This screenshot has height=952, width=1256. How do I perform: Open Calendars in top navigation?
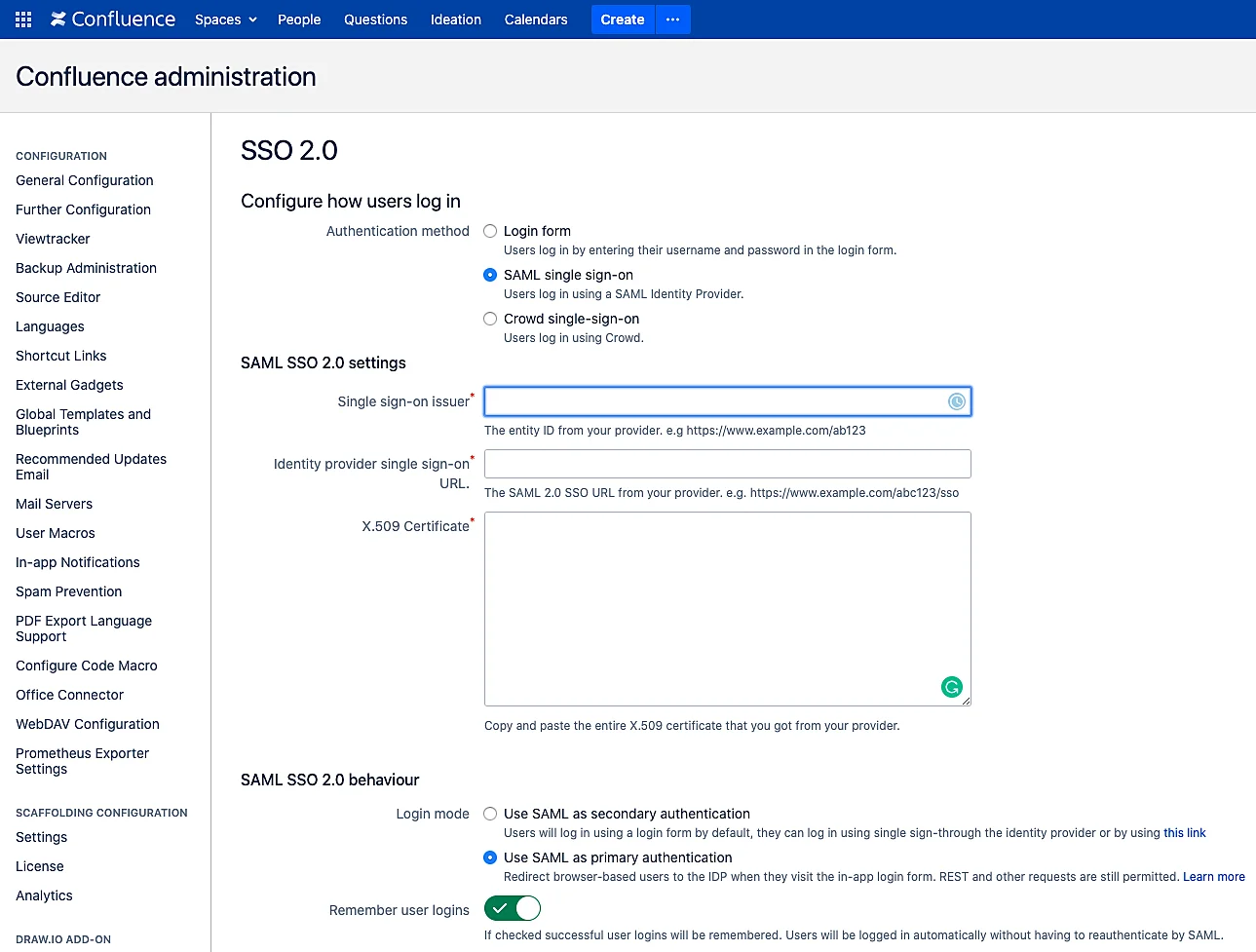pyautogui.click(x=536, y=19)
